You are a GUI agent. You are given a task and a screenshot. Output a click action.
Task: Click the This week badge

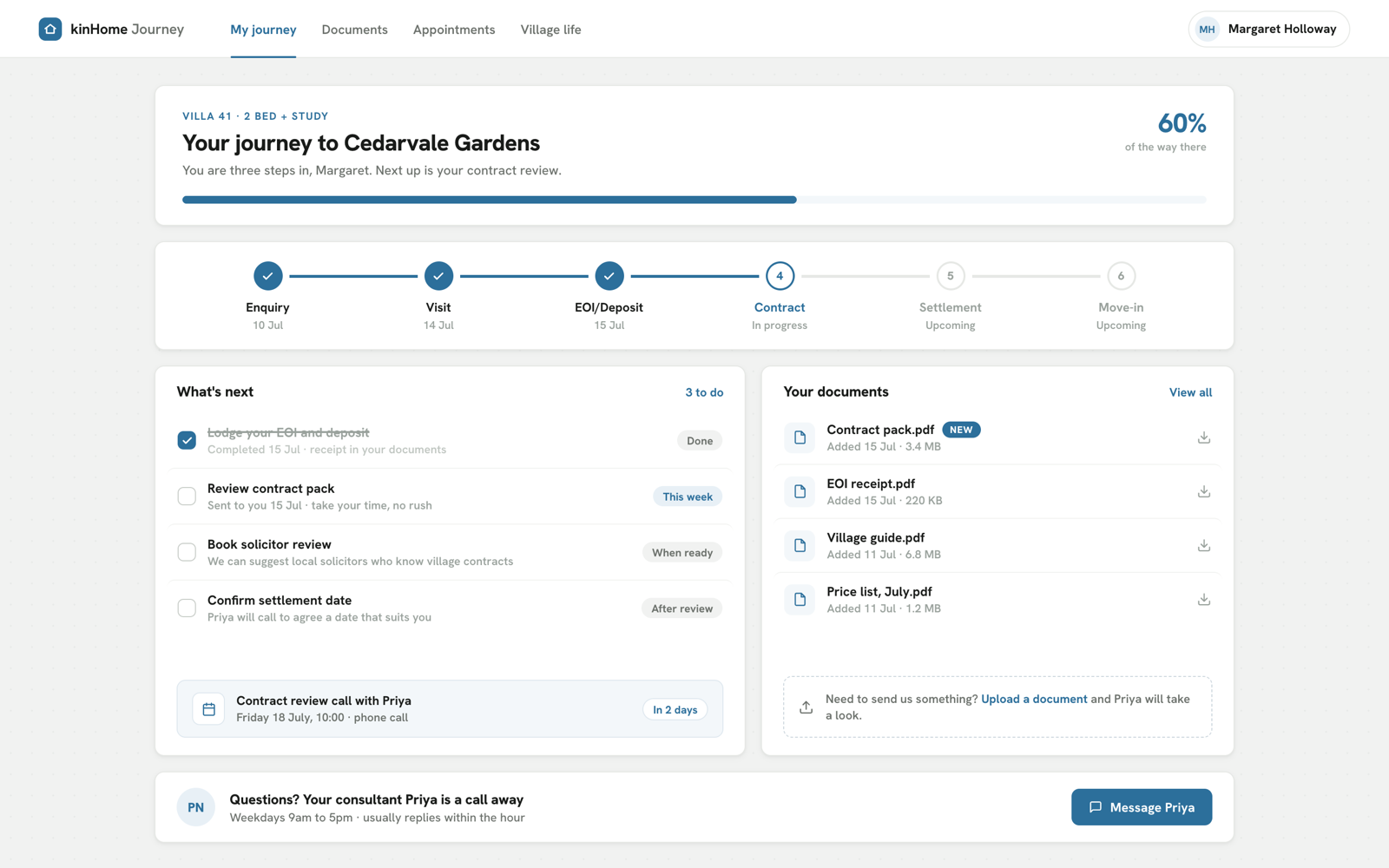coord(688,496)
